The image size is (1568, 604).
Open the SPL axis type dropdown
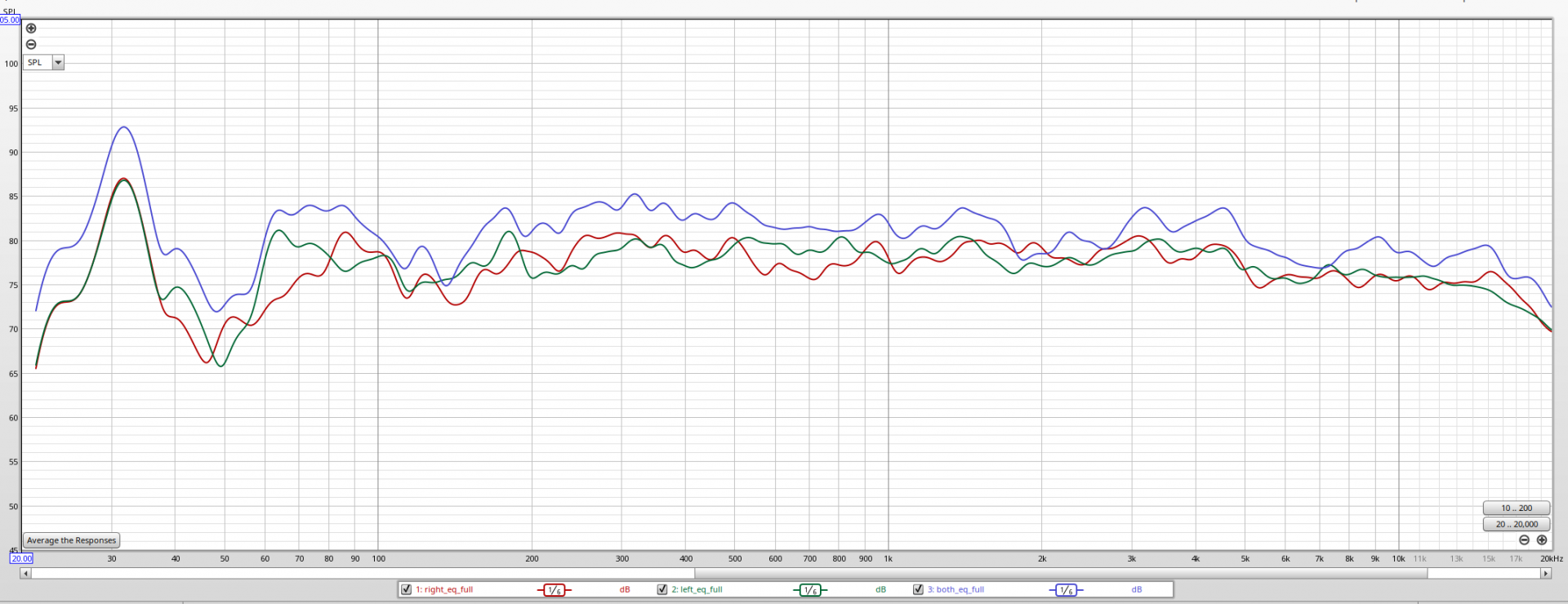pos(43,63)
